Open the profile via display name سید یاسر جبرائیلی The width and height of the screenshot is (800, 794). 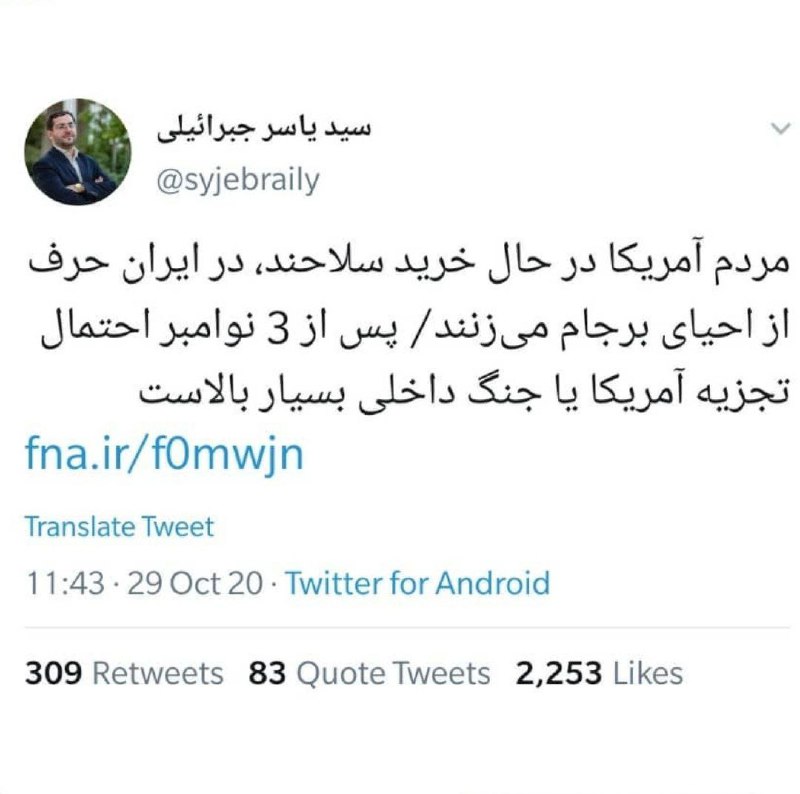264,128
